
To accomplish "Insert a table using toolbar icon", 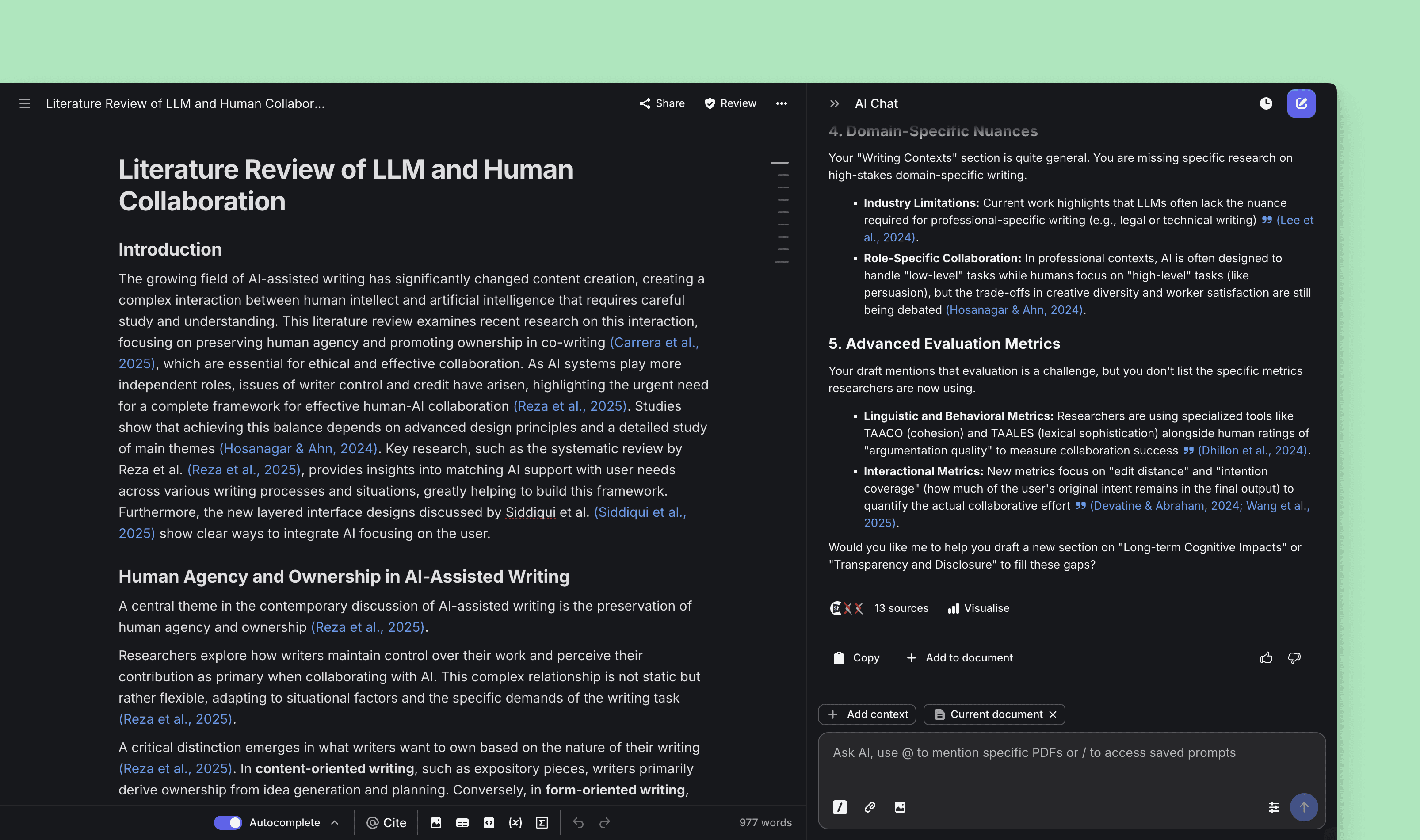I will click(462, 822).
